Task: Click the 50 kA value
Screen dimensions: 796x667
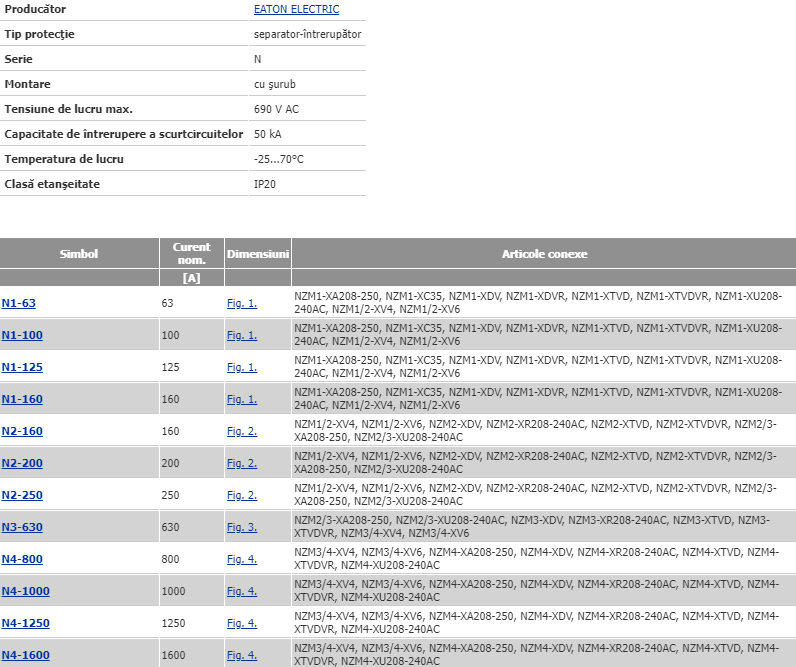Action: coord(268,134)
